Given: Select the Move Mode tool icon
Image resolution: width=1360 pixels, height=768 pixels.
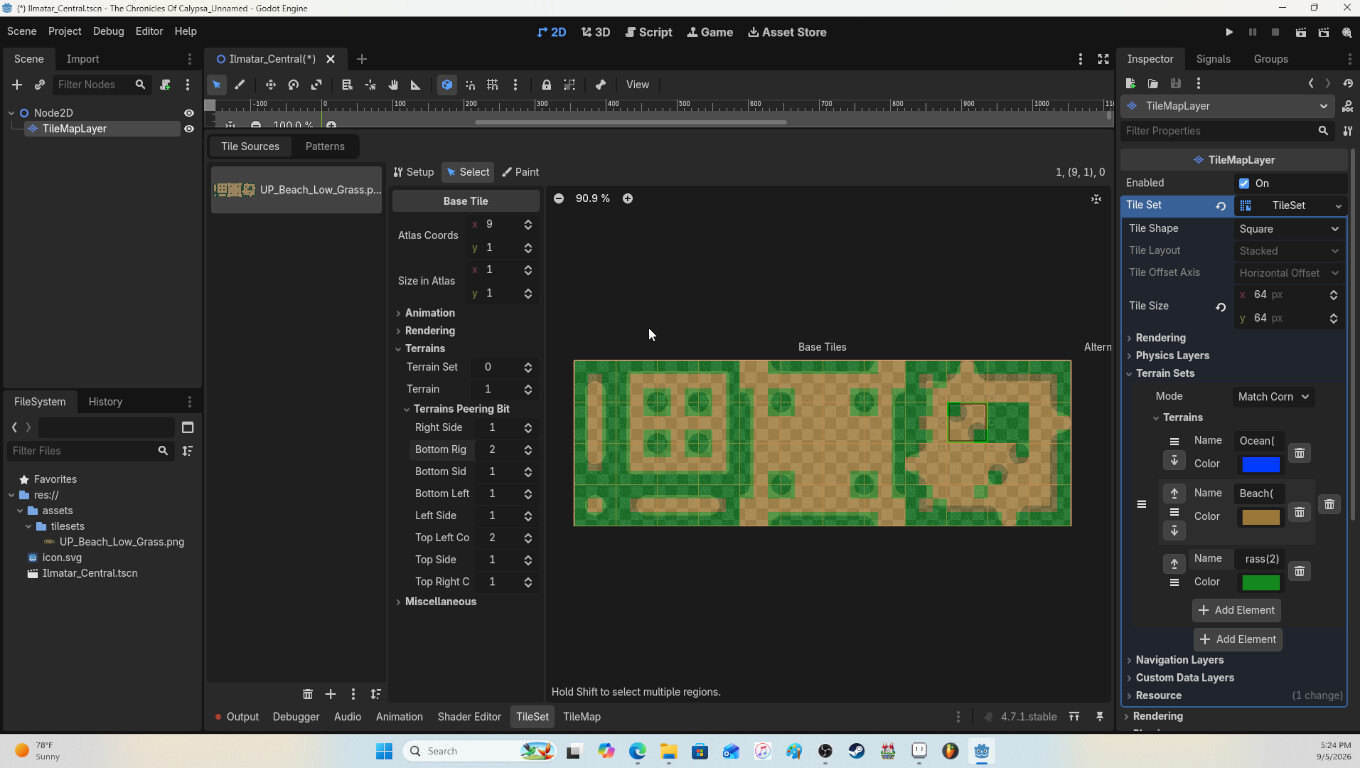Looking at the screenshot, I should pyautogui.click(x=270, y=85).
